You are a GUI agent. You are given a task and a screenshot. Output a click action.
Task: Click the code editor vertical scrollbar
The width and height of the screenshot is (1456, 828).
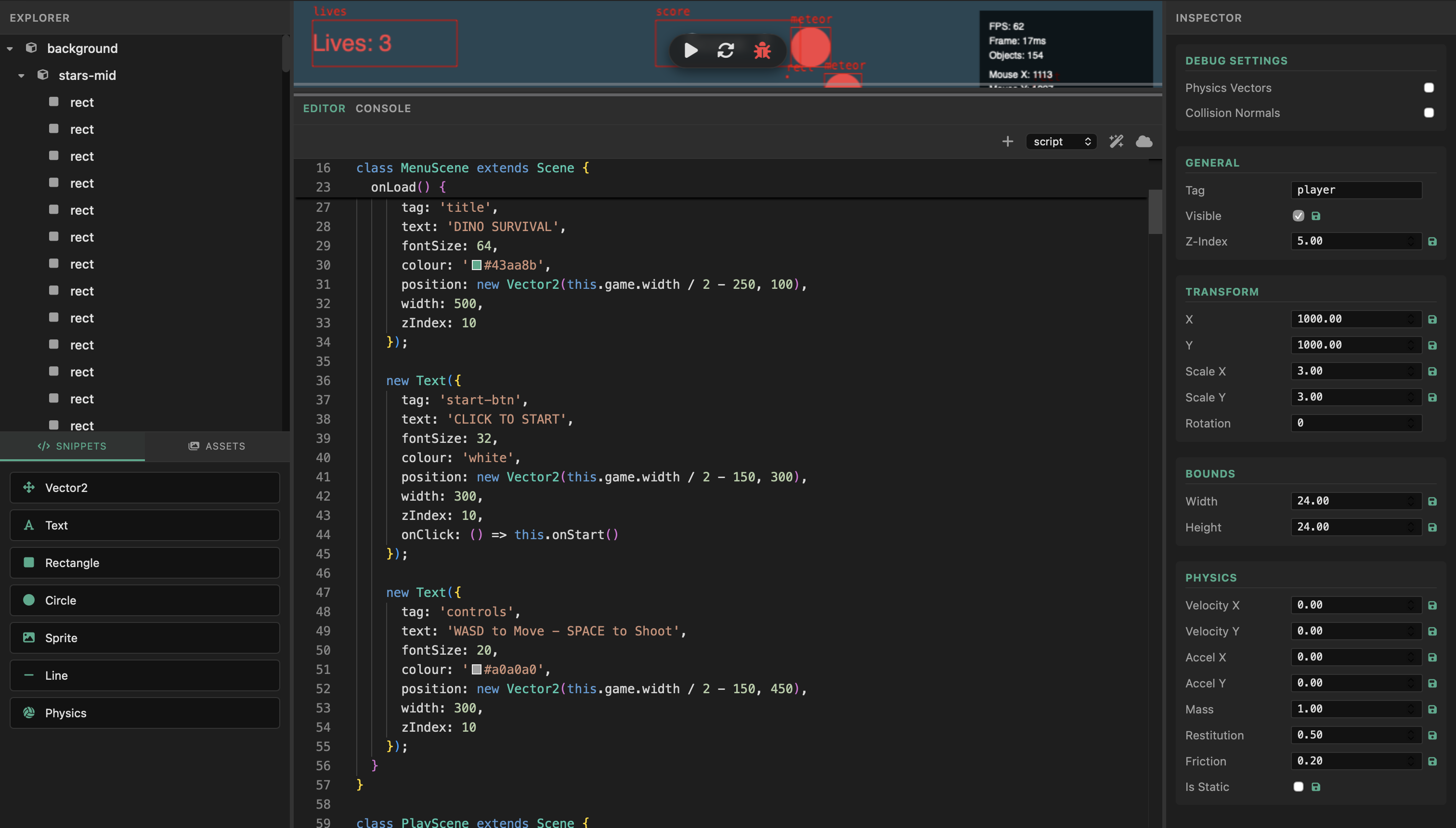(x=1155, y=211)
